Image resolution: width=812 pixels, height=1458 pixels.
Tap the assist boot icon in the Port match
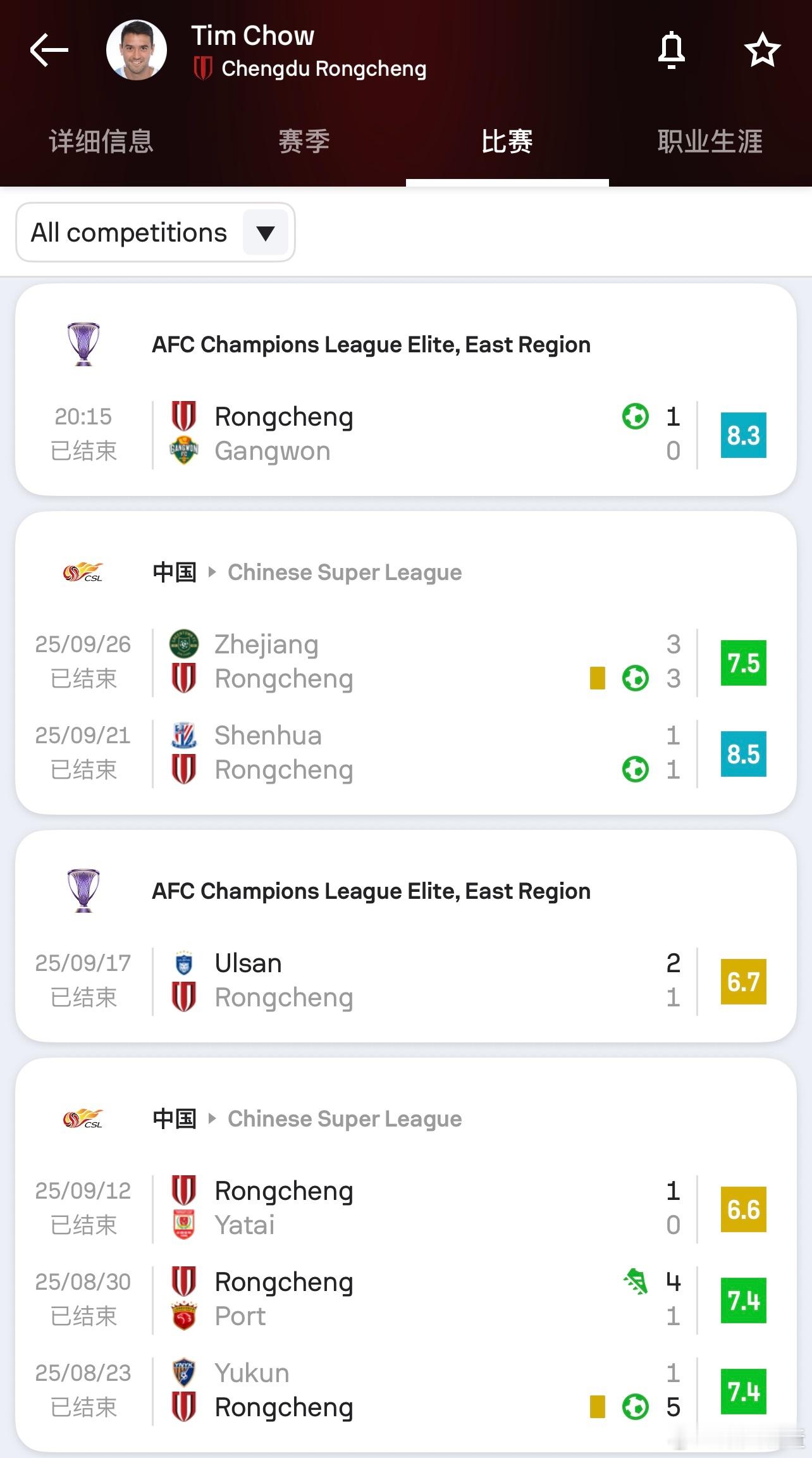click(x=636, y=1282)
